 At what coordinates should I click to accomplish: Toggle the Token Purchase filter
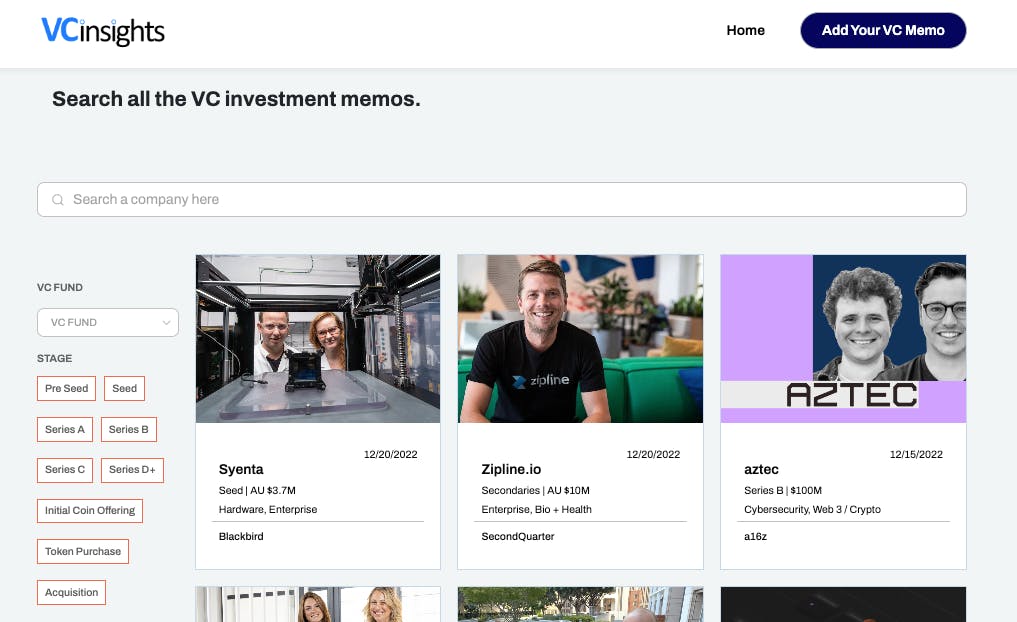click(83, 551)
